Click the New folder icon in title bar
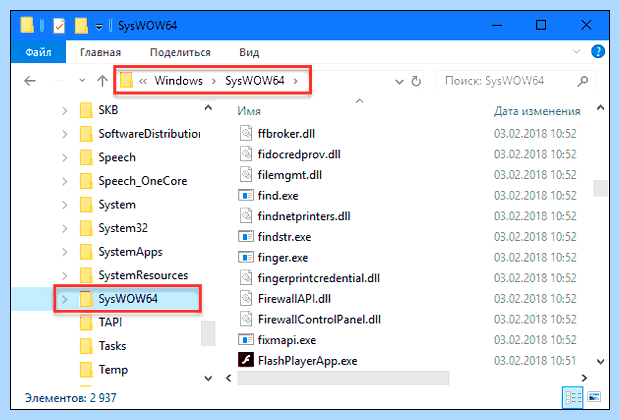 pyautogui.click(x=81, y=26)
